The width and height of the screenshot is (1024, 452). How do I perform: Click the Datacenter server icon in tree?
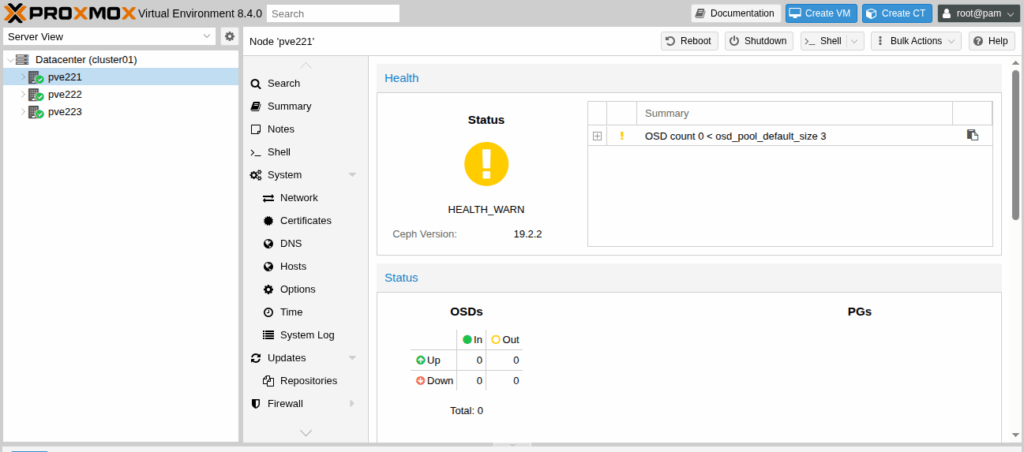pos(22,59)
